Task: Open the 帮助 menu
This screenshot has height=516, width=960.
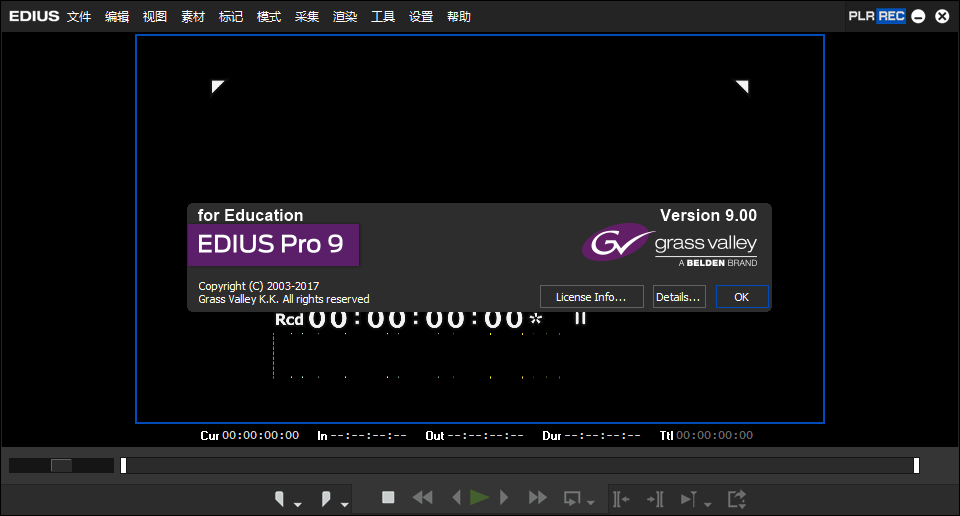Action: (x=459, y=17)
